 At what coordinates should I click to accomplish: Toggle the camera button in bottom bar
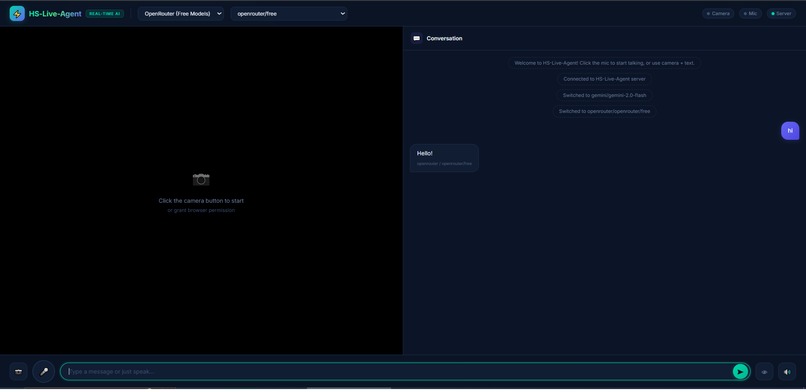pos(19,371)
